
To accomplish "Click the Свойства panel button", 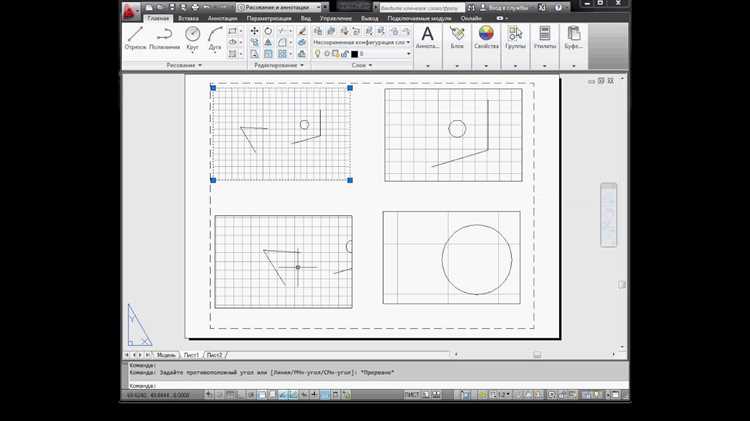I will [x=486, y=37].
